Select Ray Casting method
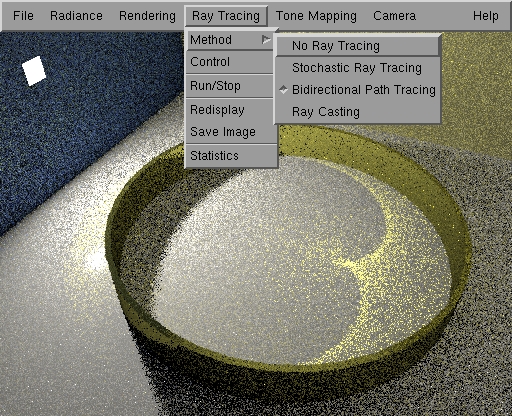Screen dimensions: 512x416 coord(358,112)
